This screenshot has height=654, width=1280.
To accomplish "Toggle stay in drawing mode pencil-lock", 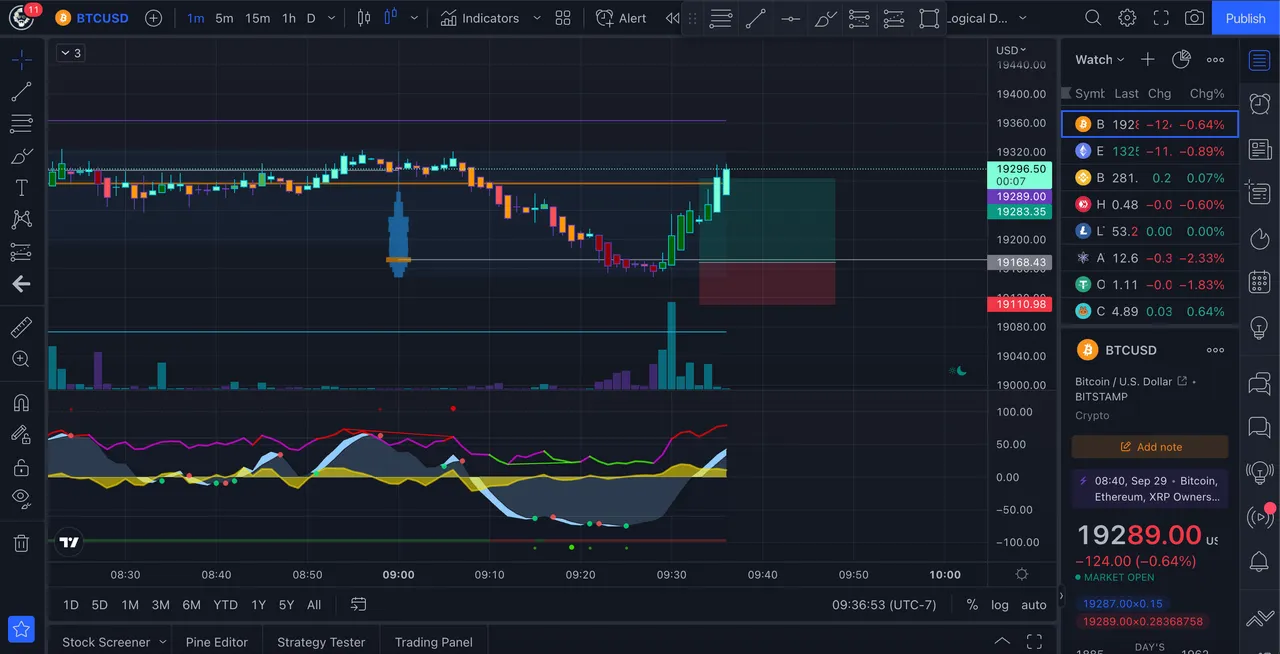I will pyautogui.click(x=21, y=435).
